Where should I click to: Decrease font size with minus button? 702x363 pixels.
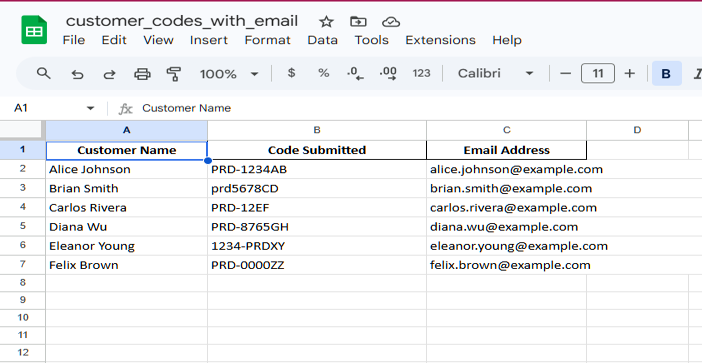click(x=565, y=73)
